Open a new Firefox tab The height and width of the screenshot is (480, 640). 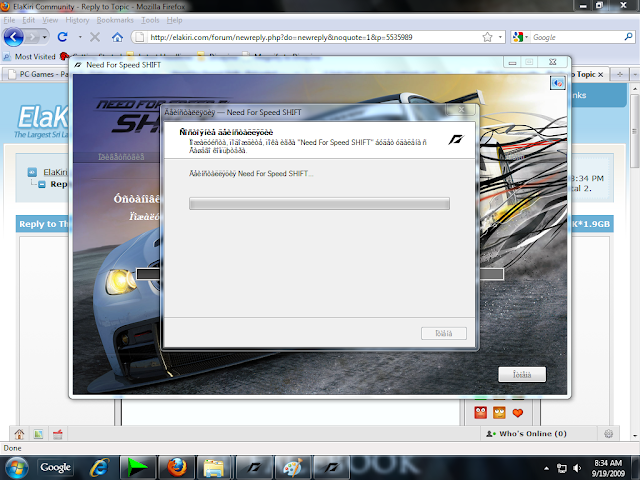[x=620, y=74]
